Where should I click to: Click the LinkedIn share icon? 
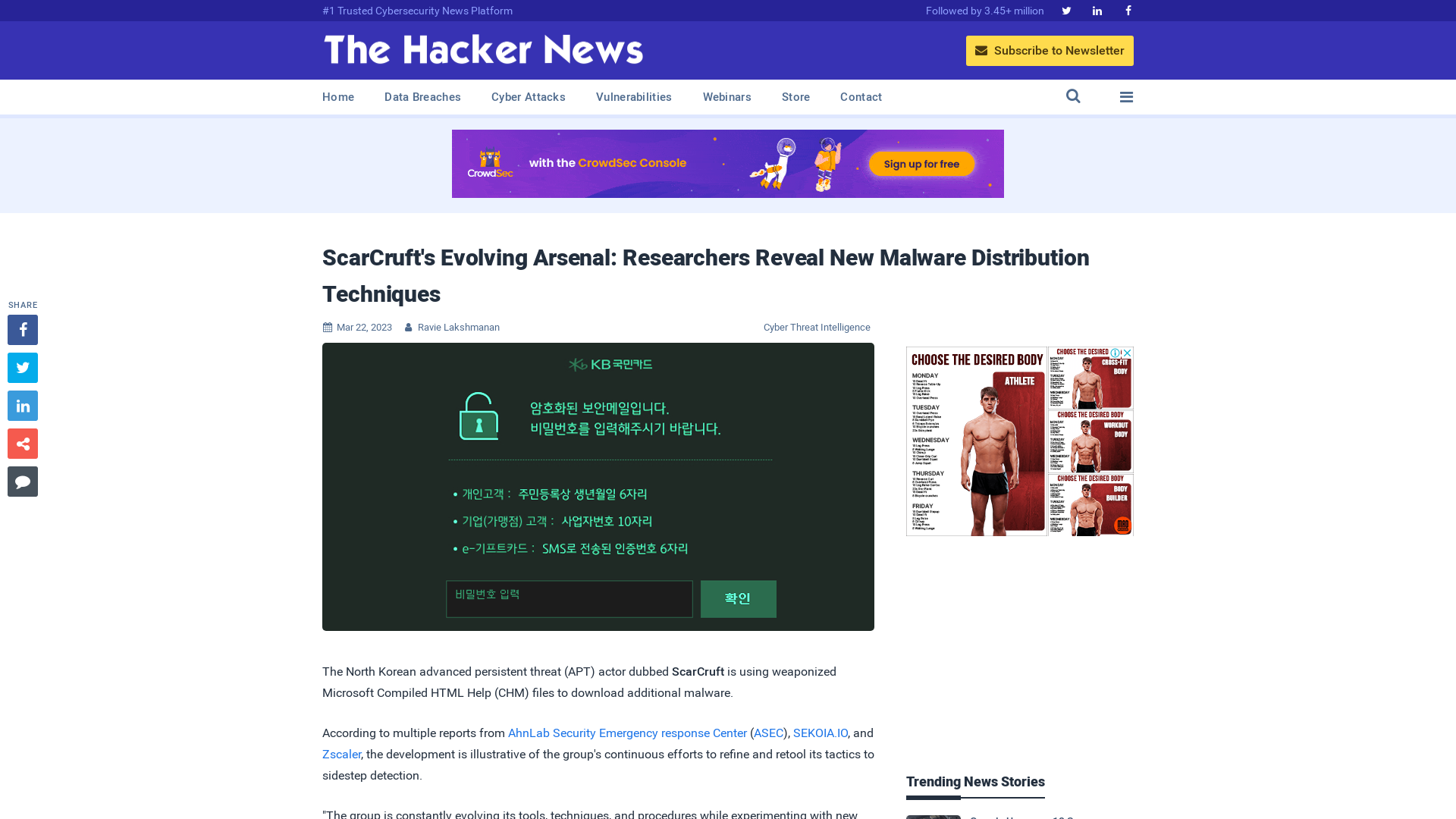(22, 405)
